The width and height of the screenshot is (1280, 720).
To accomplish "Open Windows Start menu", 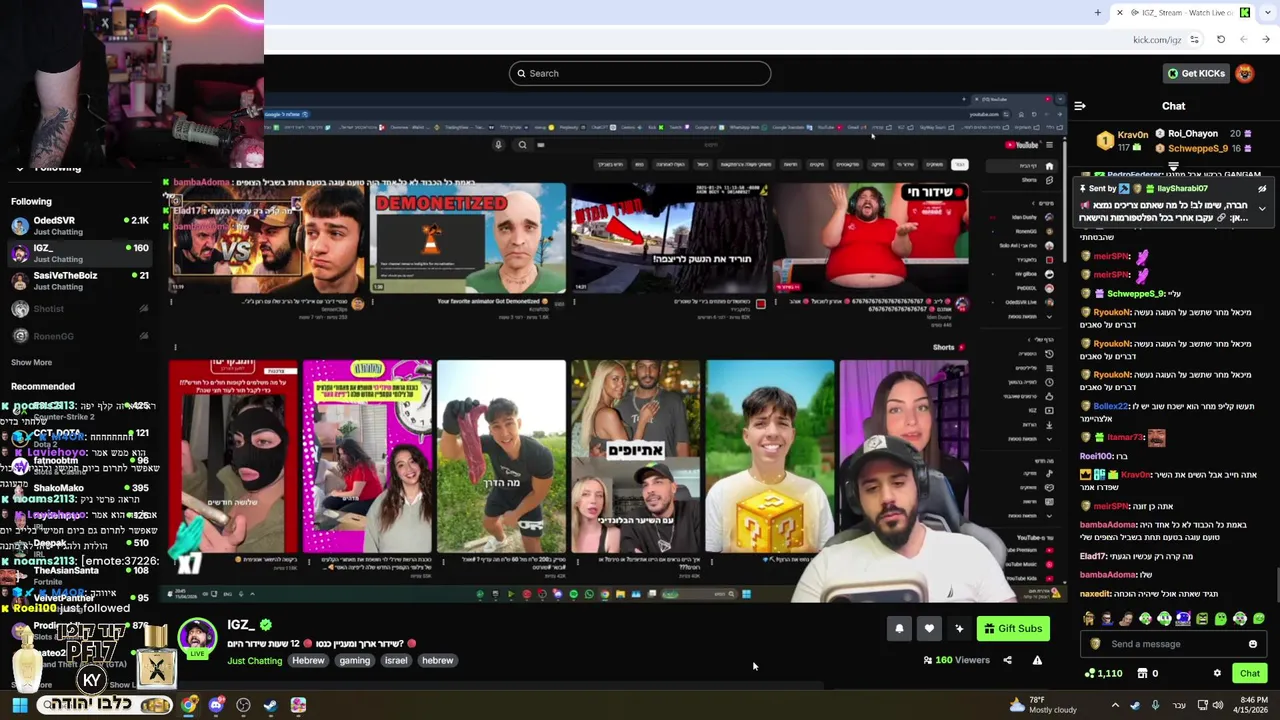I will coord(19,705).
